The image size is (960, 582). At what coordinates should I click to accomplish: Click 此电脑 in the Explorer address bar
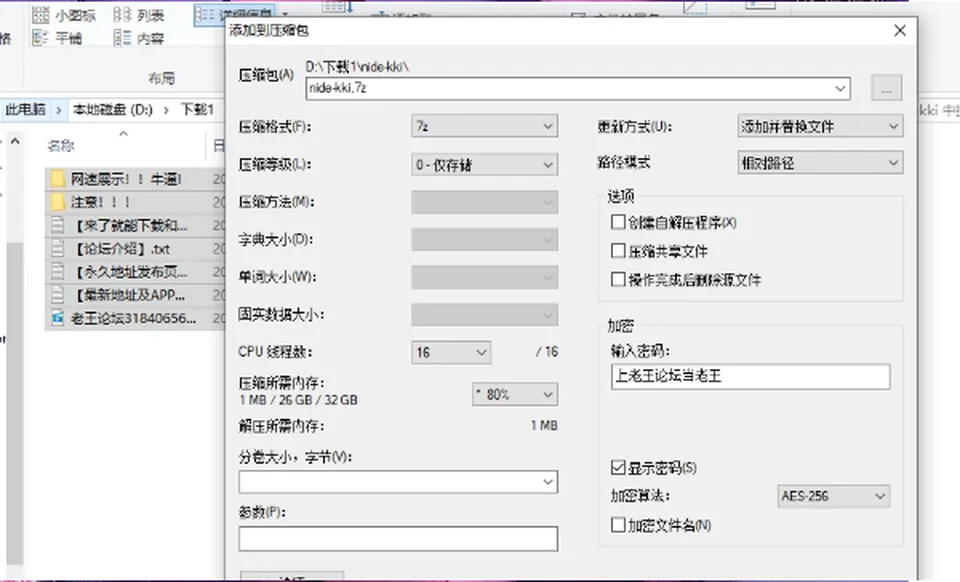[26, 110]
